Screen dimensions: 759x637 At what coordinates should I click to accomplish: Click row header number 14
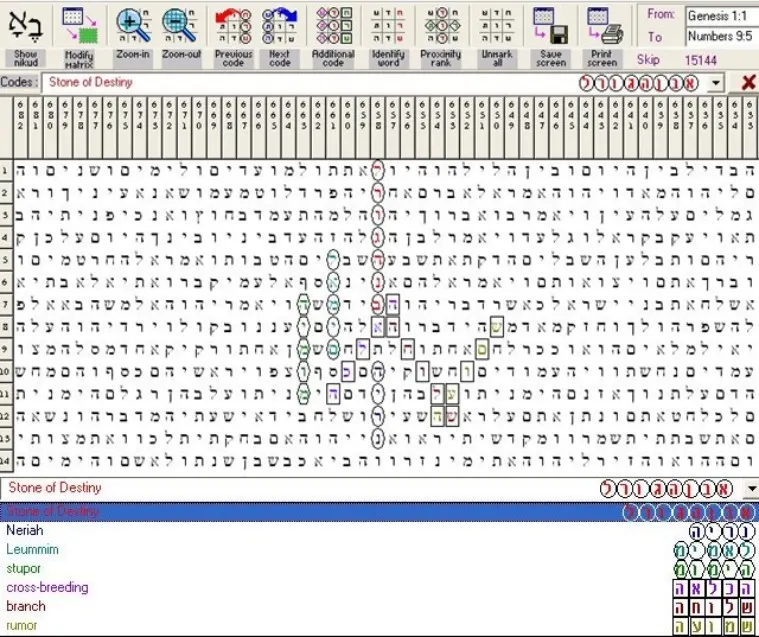[x=5, y=461]
